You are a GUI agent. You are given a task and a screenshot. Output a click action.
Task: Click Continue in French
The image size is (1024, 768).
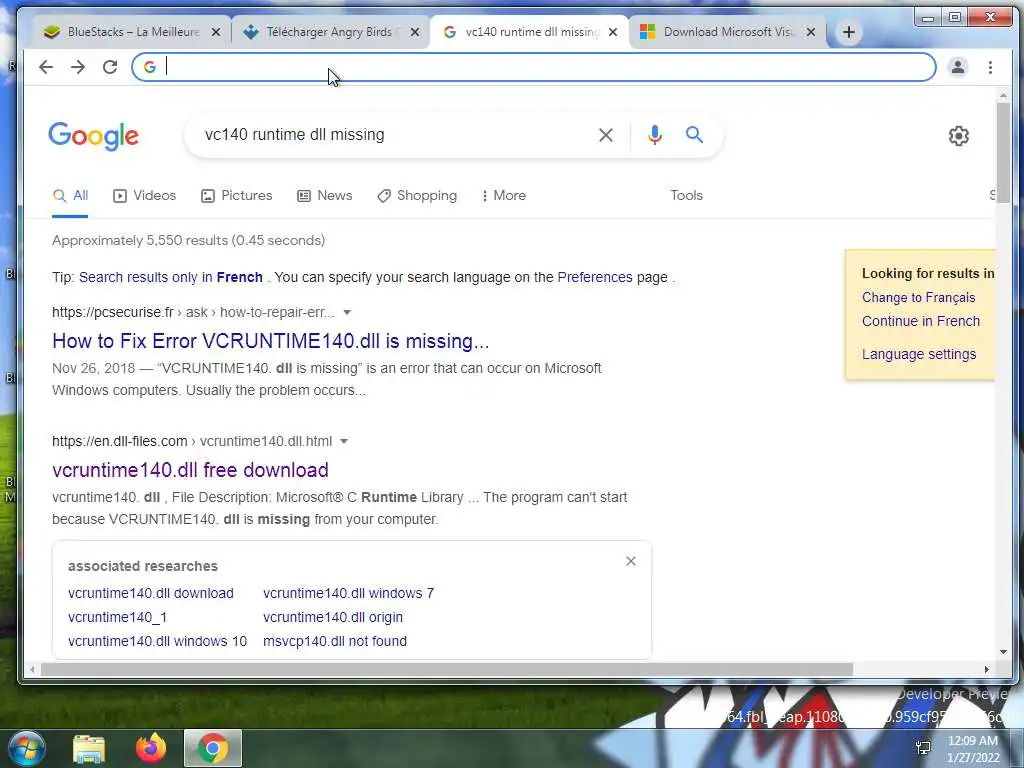[921, 321]
